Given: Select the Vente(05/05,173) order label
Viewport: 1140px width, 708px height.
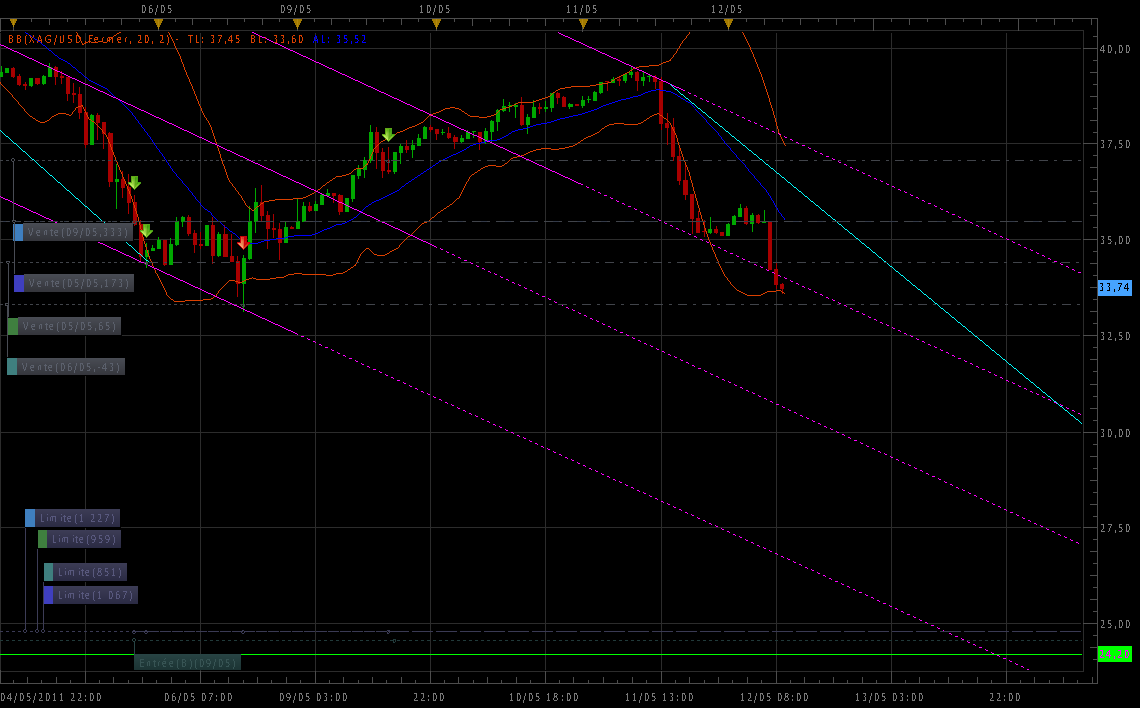Looking at the screenshot, I should [x=78, y=283].
